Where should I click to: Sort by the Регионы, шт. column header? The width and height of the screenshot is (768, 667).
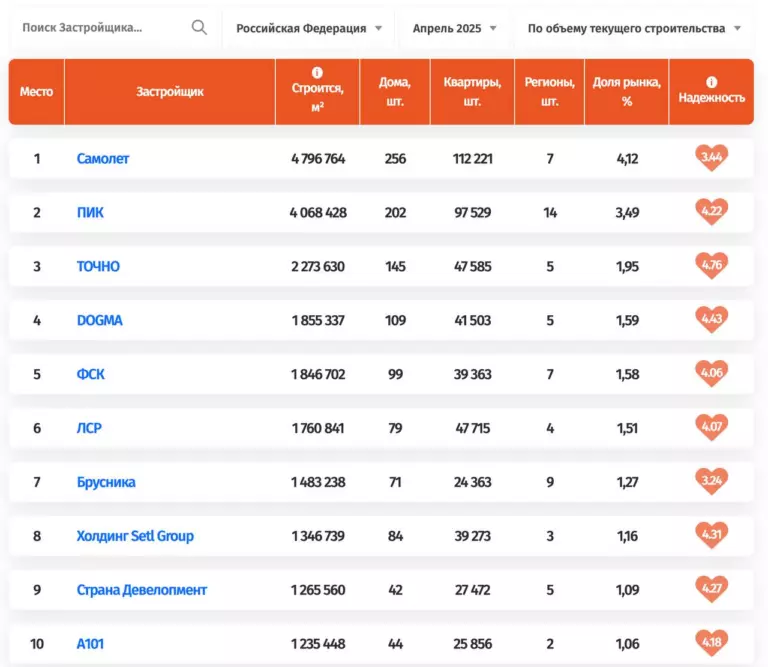(550, 92)
